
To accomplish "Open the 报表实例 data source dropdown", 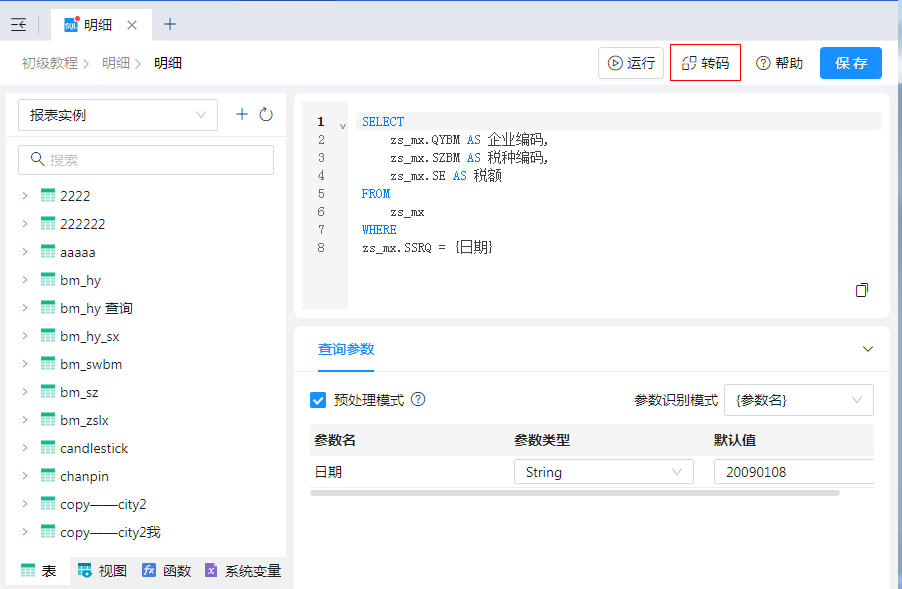I will point(118,115).
